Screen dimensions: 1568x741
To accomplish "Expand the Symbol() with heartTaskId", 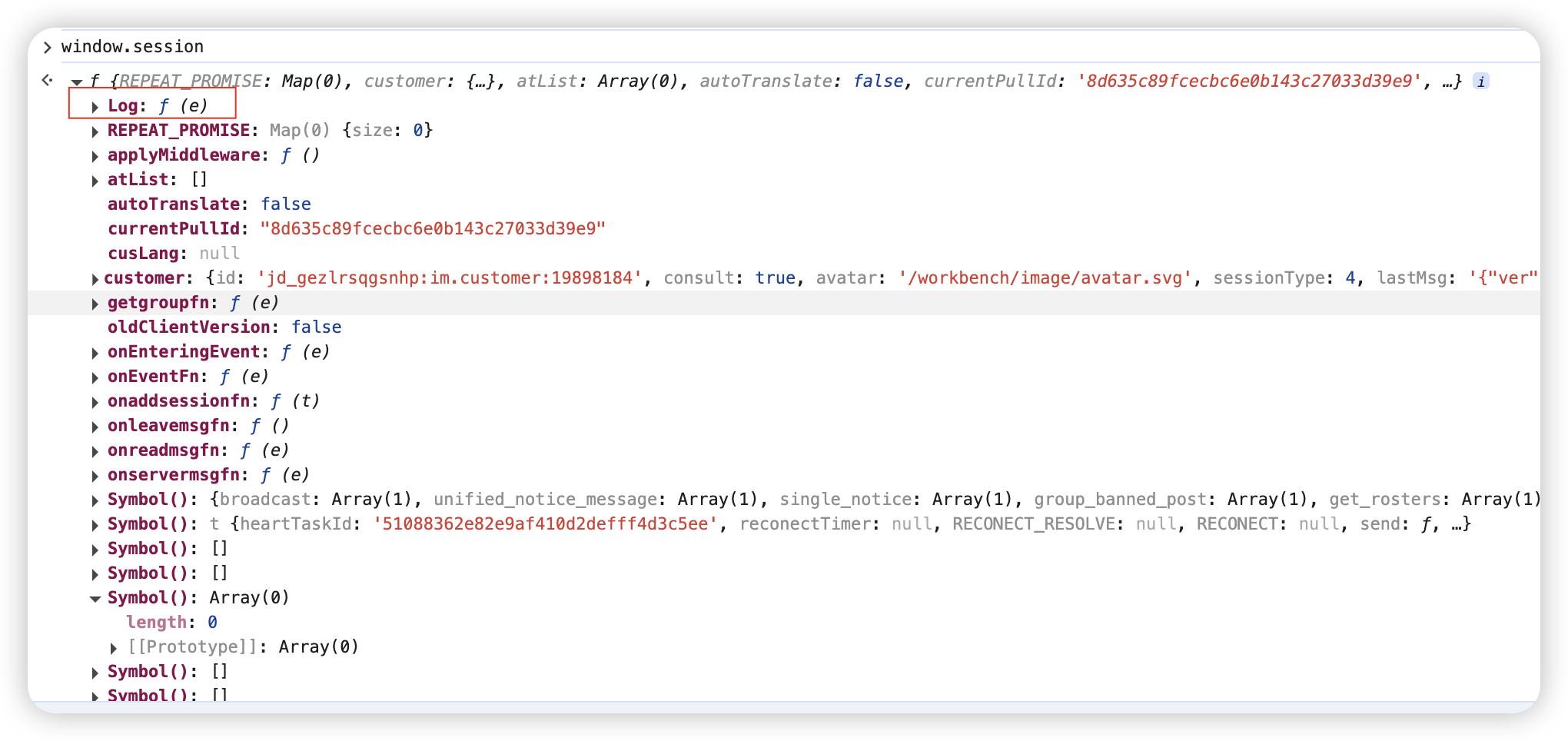I will pyautogui.click(x=95, y=525).
